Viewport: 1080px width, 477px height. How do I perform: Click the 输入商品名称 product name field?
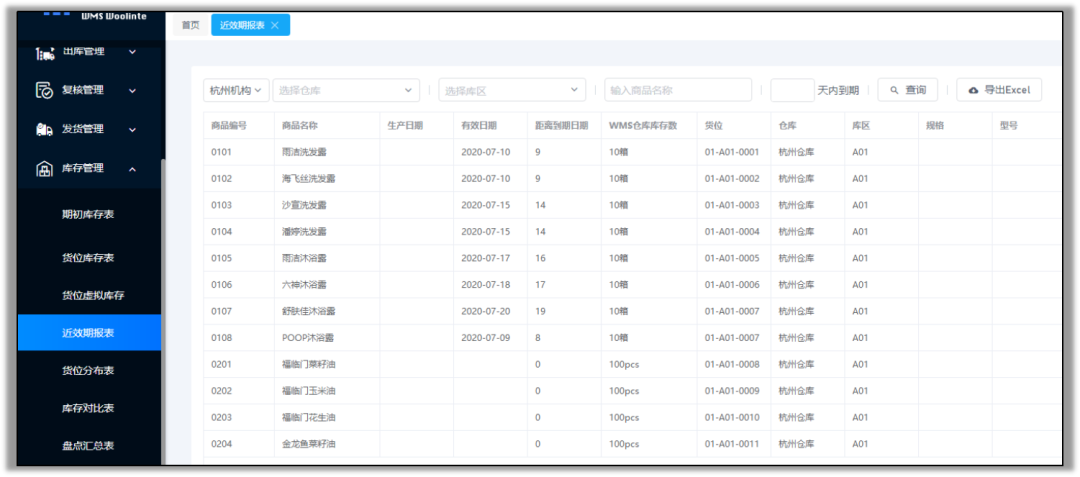click(x=677, y=90)
